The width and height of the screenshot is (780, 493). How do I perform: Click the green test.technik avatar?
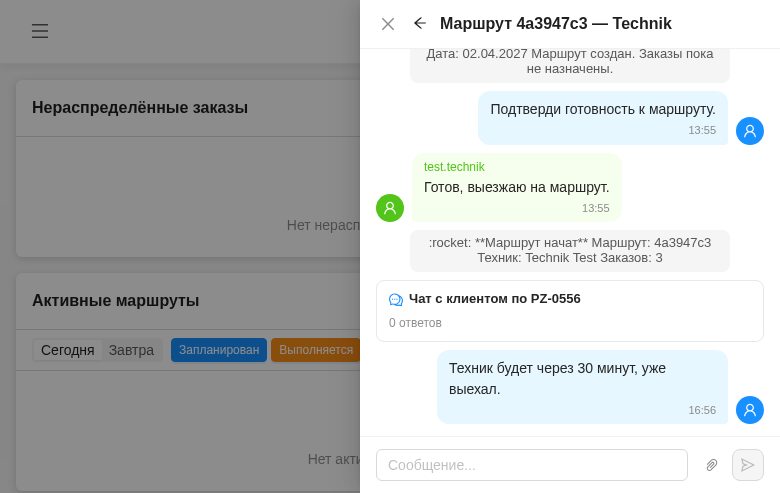390,208
